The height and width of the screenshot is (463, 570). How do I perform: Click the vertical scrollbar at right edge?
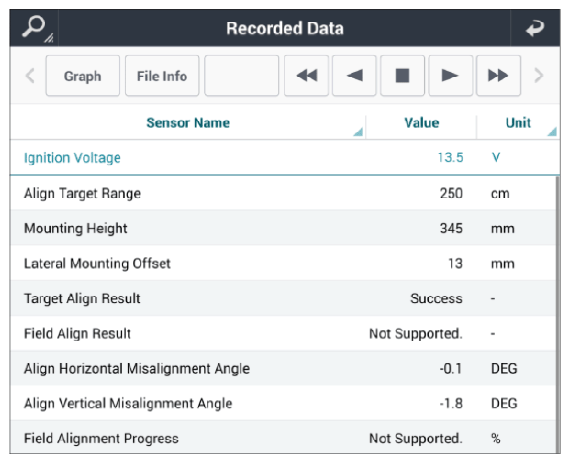tap(557, 314)
